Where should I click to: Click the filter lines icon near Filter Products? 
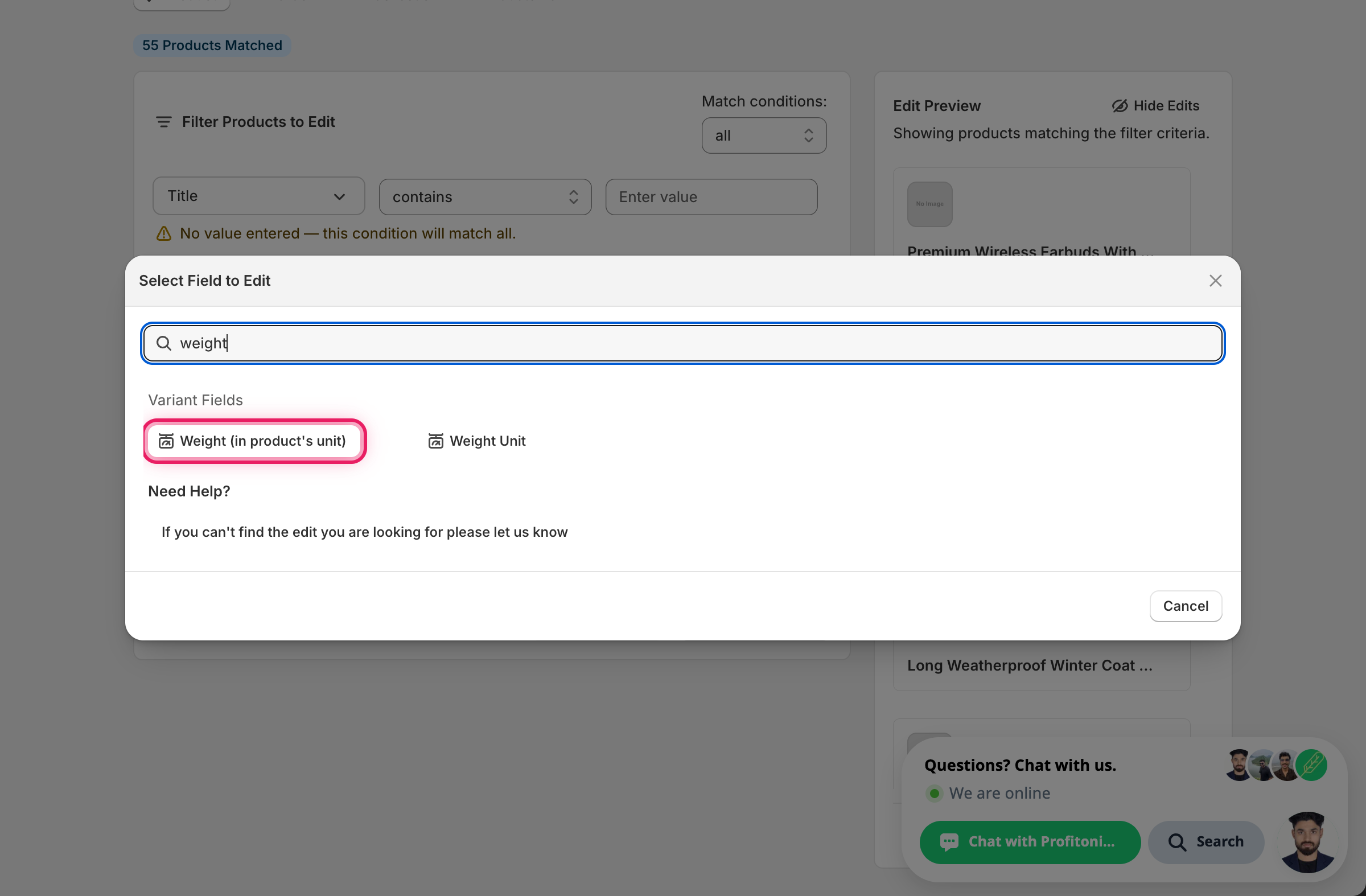coord(163,122)
